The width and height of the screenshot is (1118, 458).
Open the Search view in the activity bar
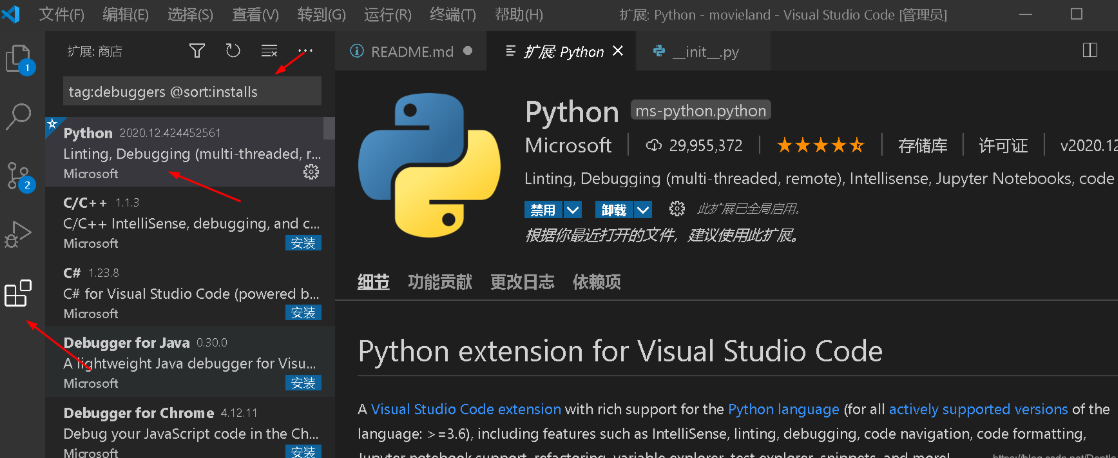click(x=19, y=117)
